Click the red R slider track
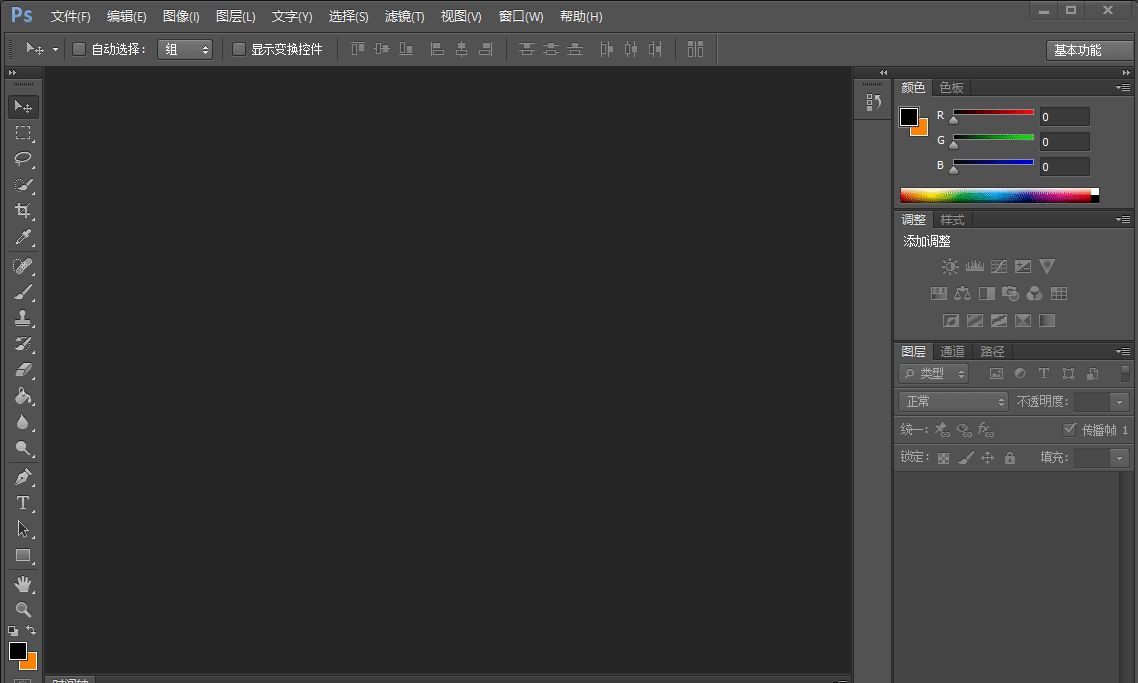The height and width of the screenshot is (683, 1138). coord(993,112)
